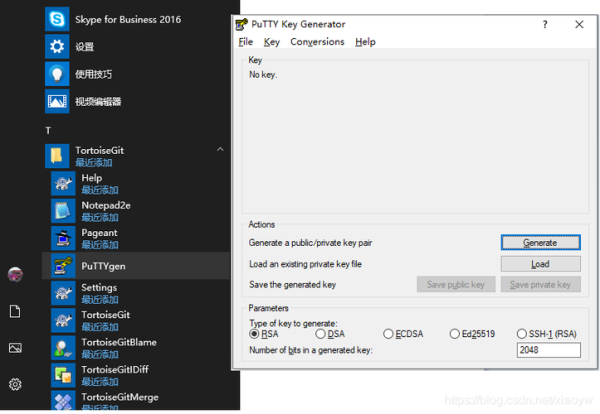Click the PuTTYgen list entry label

click(x=103, y=266)
